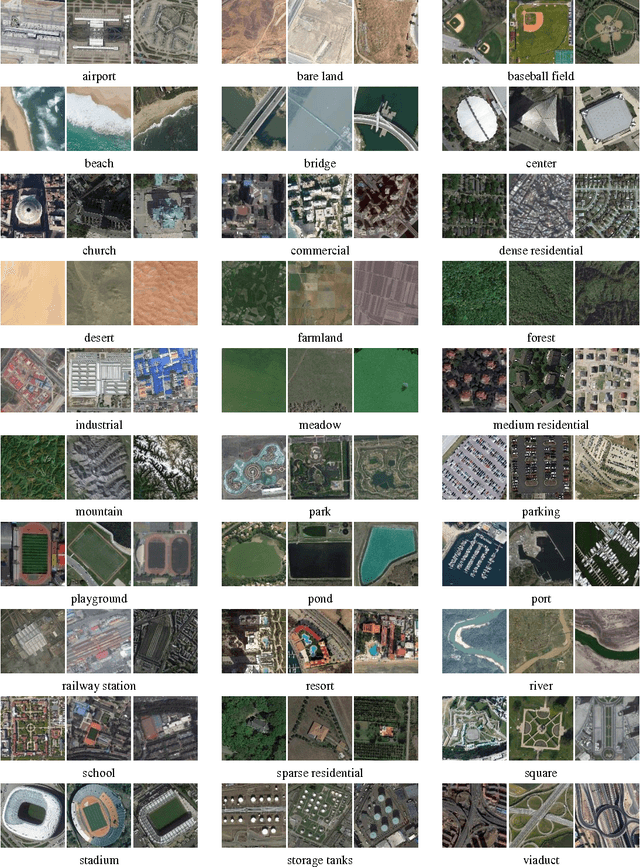Select the 'medium residential' caption

coord(540,425)
